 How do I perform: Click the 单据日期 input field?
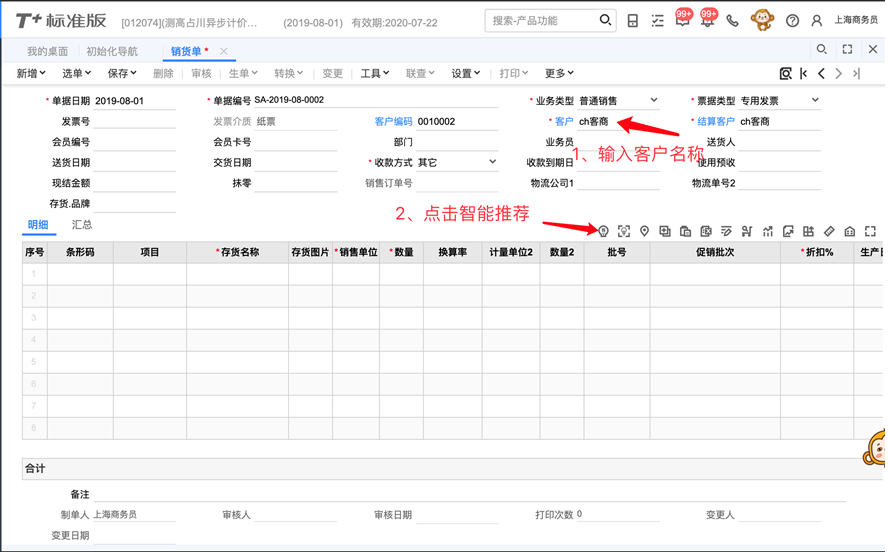134,101
